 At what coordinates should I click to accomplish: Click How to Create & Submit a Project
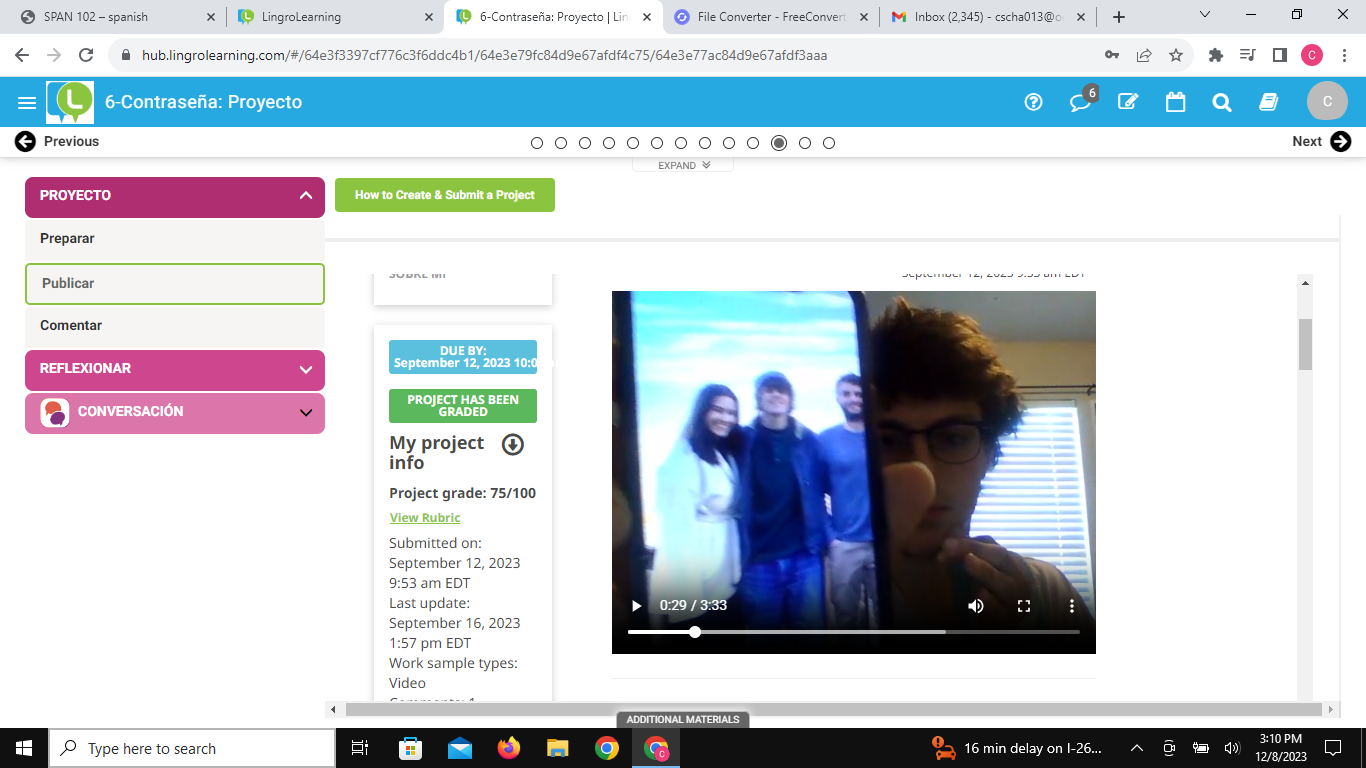click(x=444, y=195)
